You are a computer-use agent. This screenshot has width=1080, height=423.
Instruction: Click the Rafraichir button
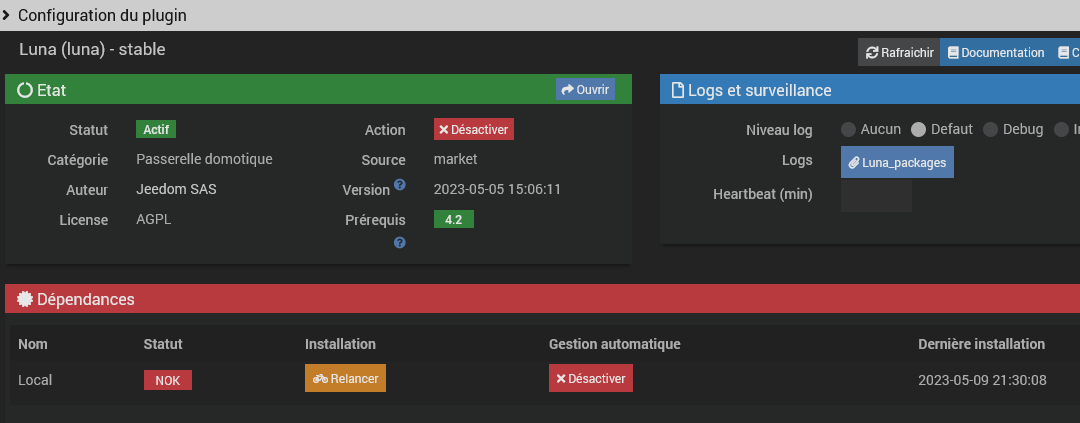tap(899, 52)
